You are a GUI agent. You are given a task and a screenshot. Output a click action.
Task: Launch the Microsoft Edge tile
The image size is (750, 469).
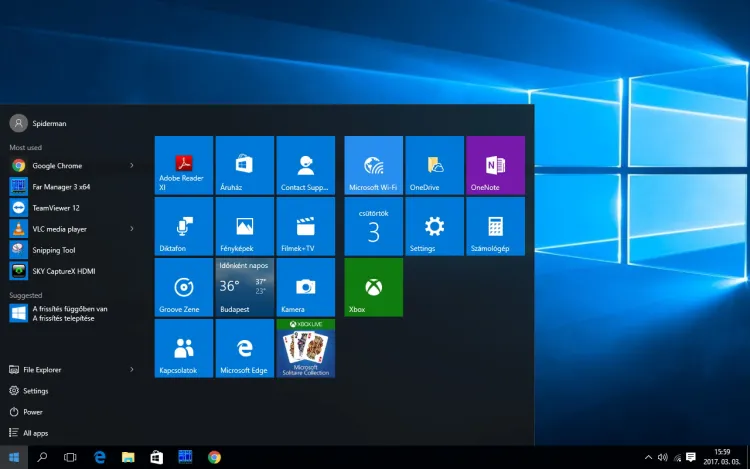245,348
